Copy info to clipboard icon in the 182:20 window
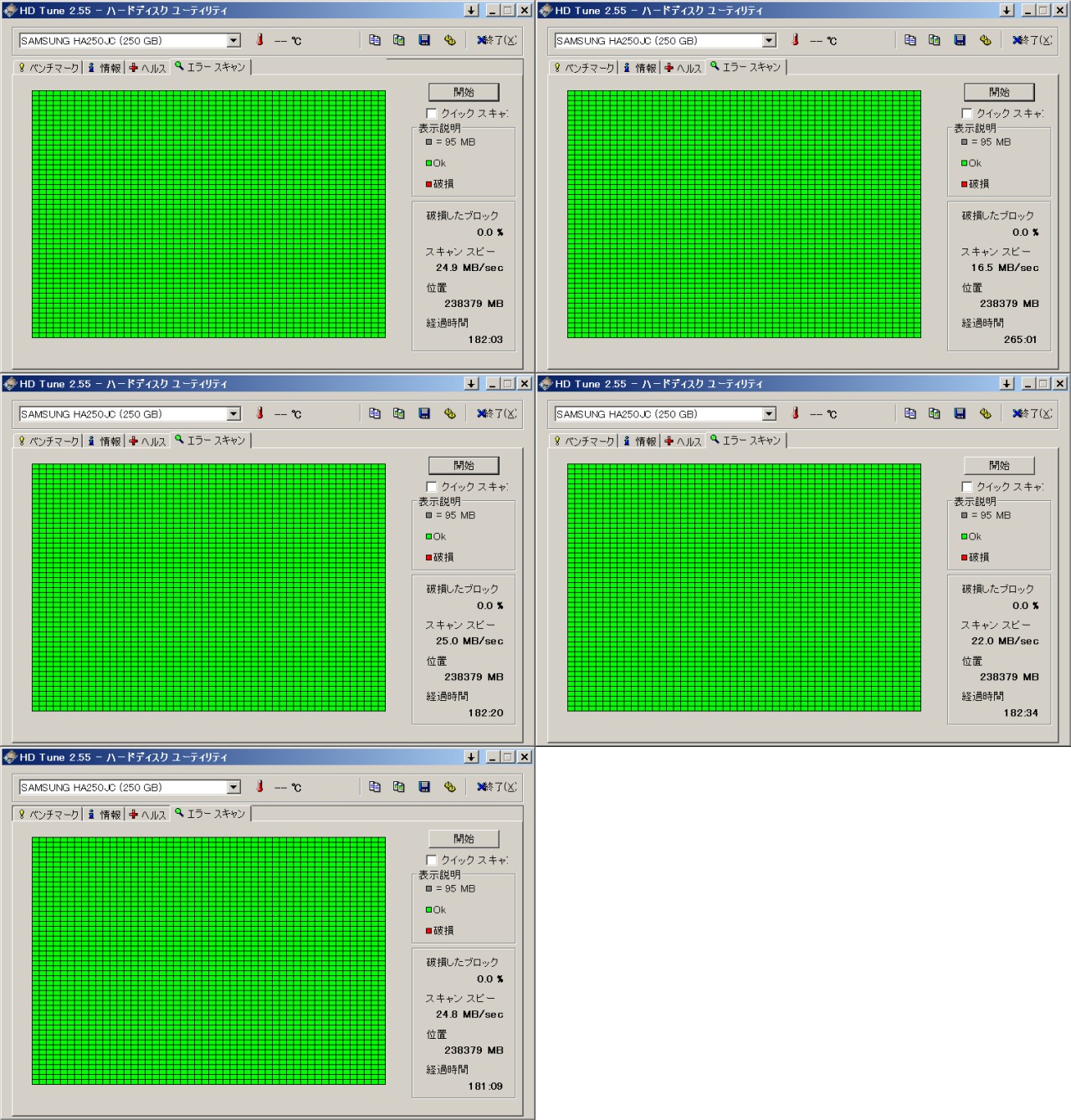The width and height of the screenshot is (1071, 1120). [x=375, y=413]
